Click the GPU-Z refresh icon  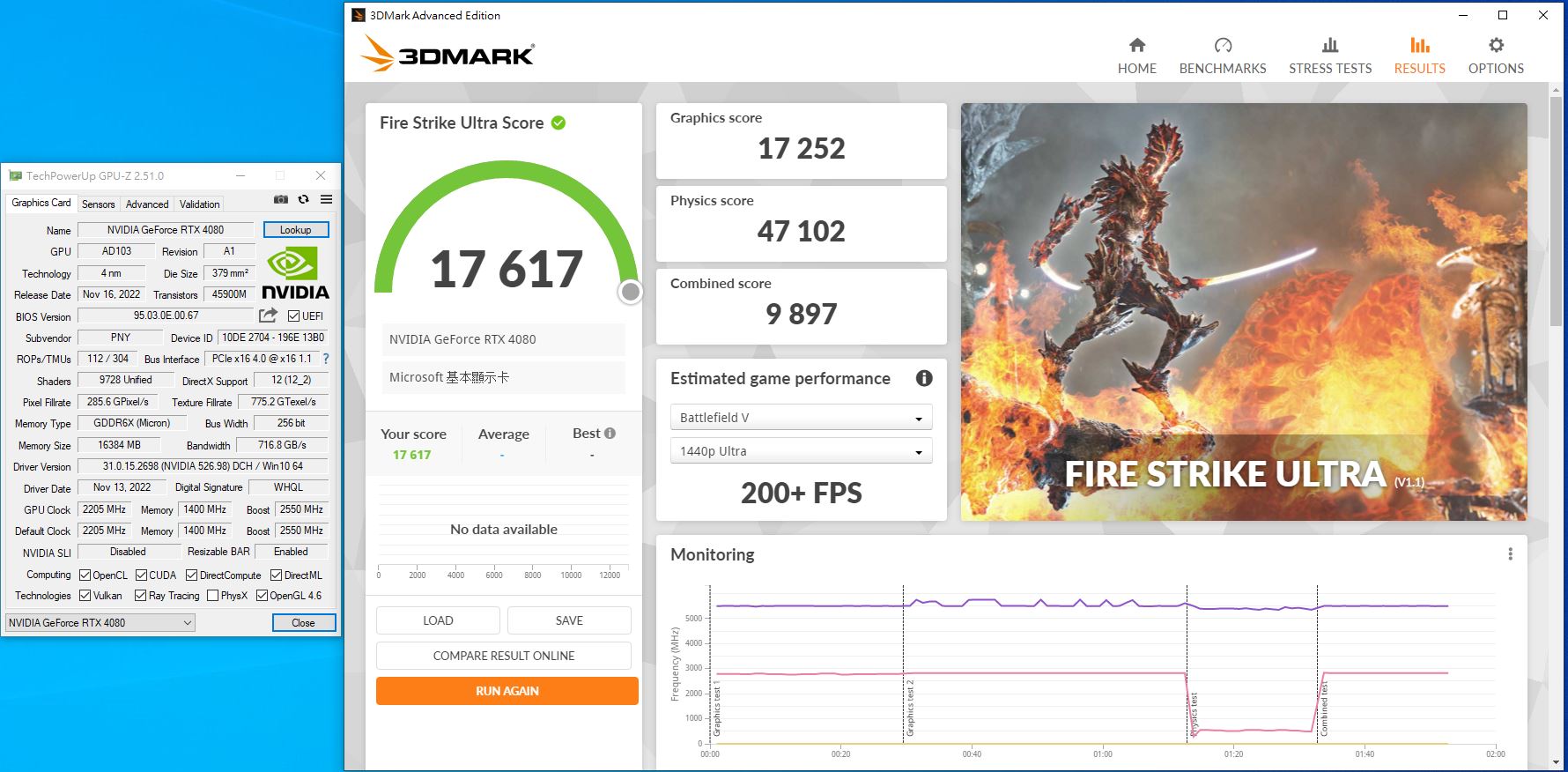pyautogui.click(x=304, y=200)
